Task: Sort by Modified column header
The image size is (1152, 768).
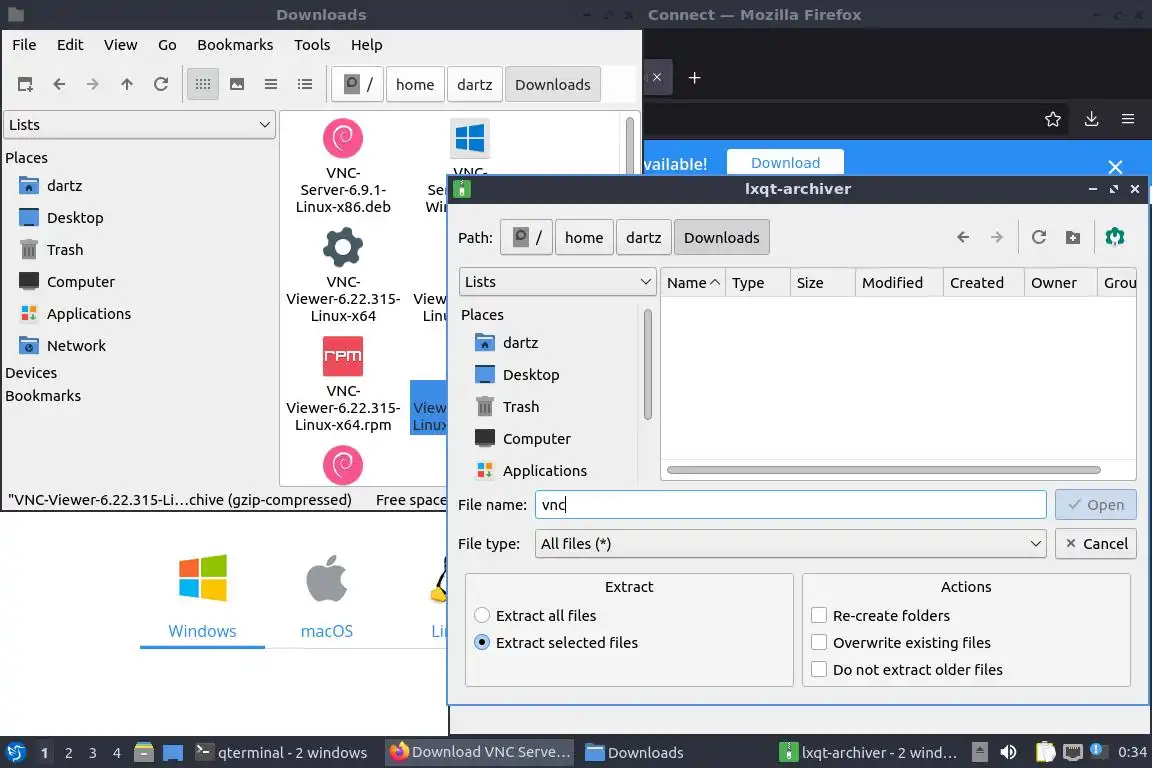Action: click(x=899, y=282)
